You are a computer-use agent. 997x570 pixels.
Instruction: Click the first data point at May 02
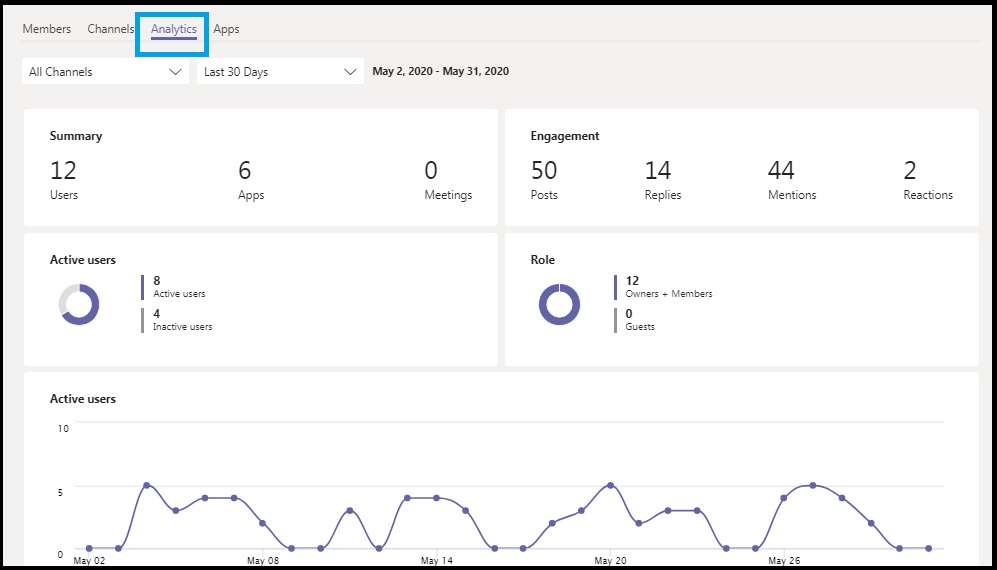point(89,548)
